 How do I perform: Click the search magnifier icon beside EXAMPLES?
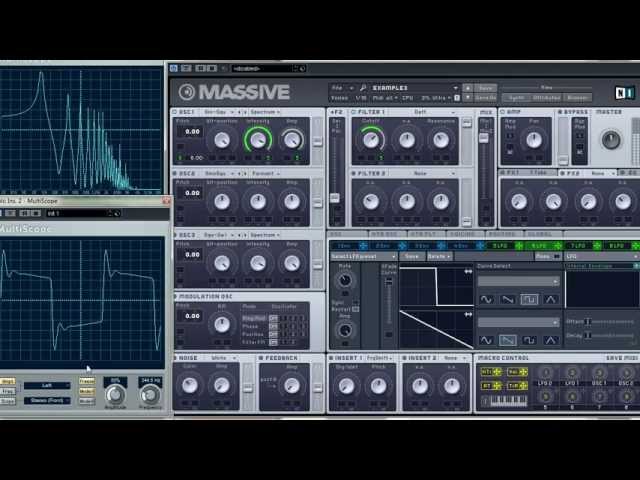(363, 88)
